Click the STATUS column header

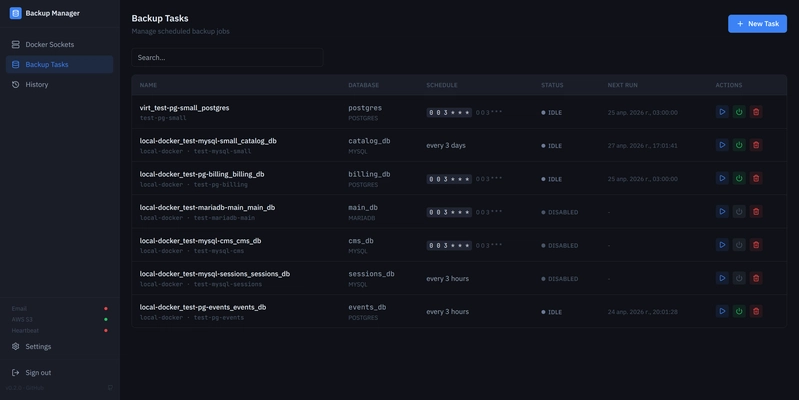coord(552,85)
